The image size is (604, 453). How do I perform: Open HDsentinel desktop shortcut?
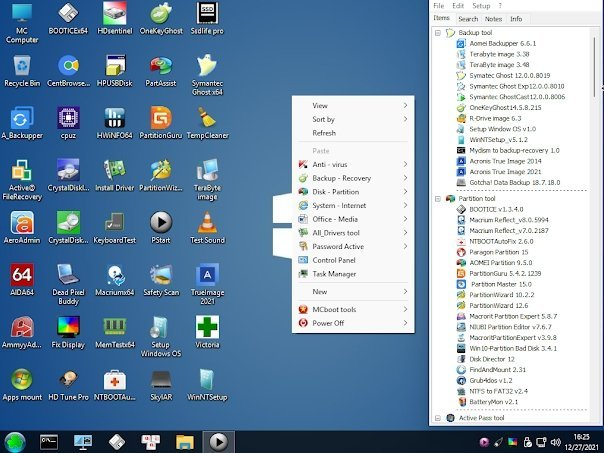pos(114,18)
